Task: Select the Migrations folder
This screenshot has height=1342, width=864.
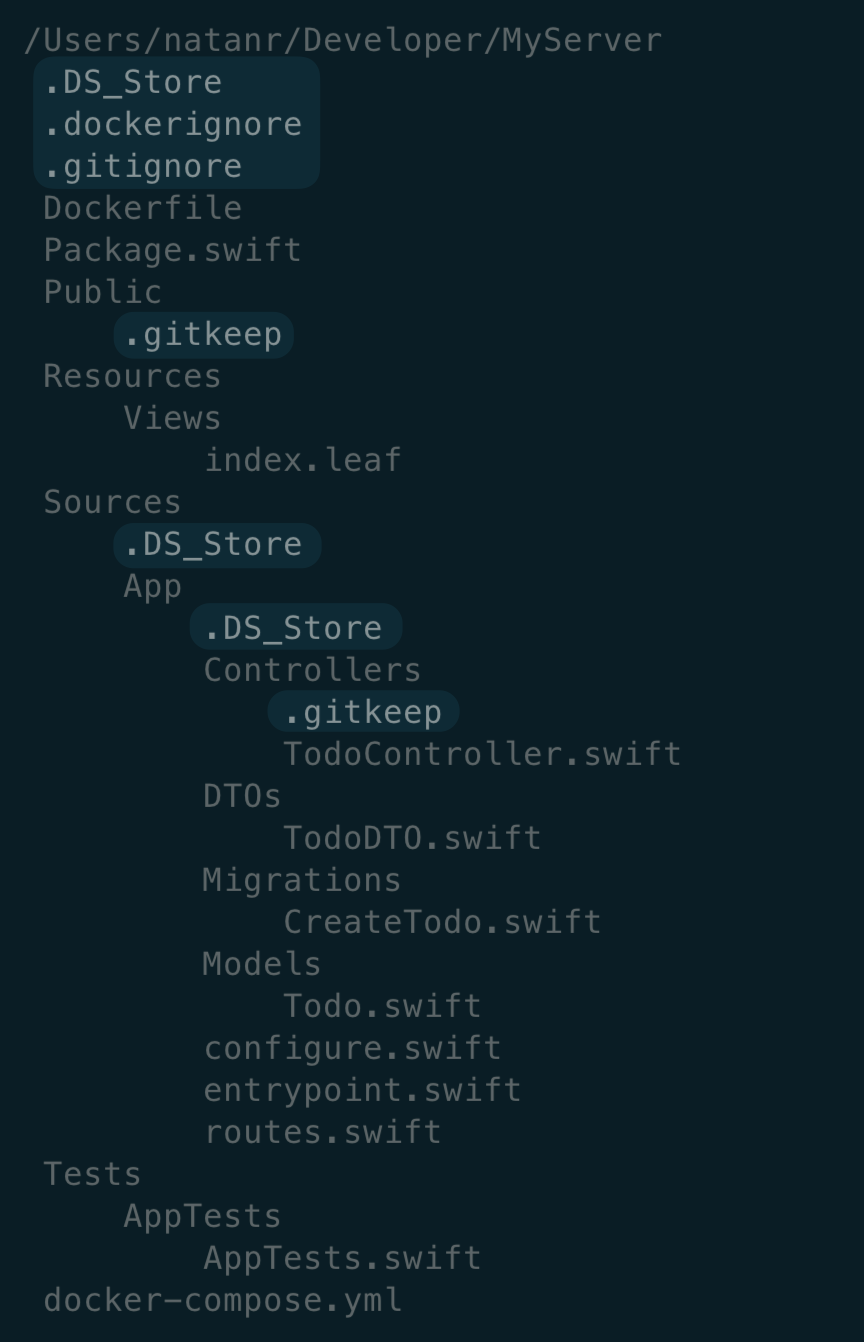Action: coord(301,880)
